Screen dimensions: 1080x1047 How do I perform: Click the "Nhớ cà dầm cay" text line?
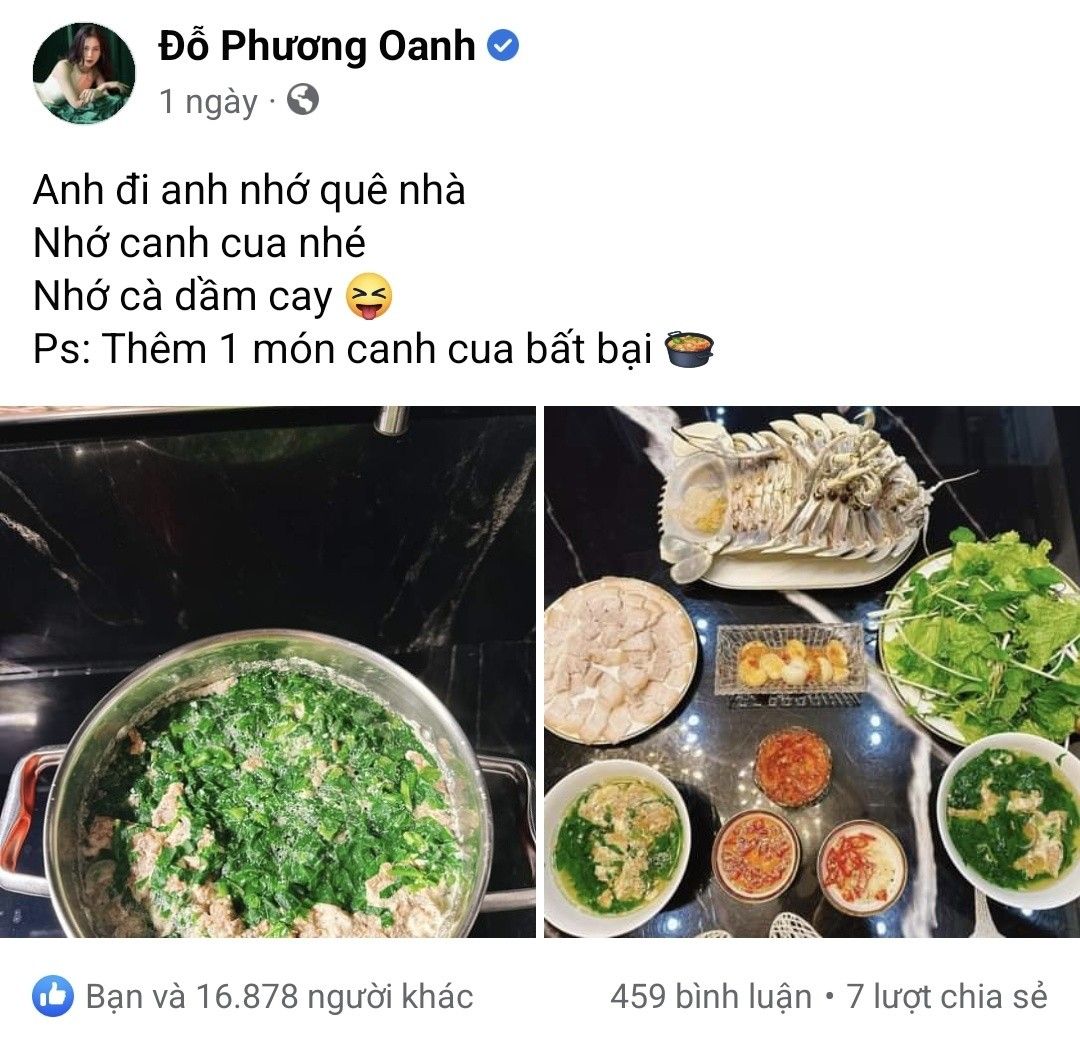pos(183,296)
